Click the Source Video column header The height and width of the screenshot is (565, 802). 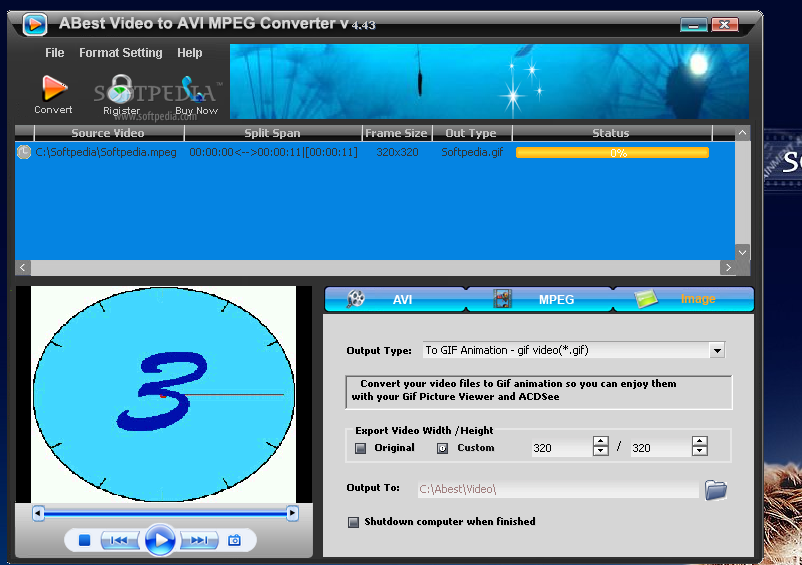(108, 133)
